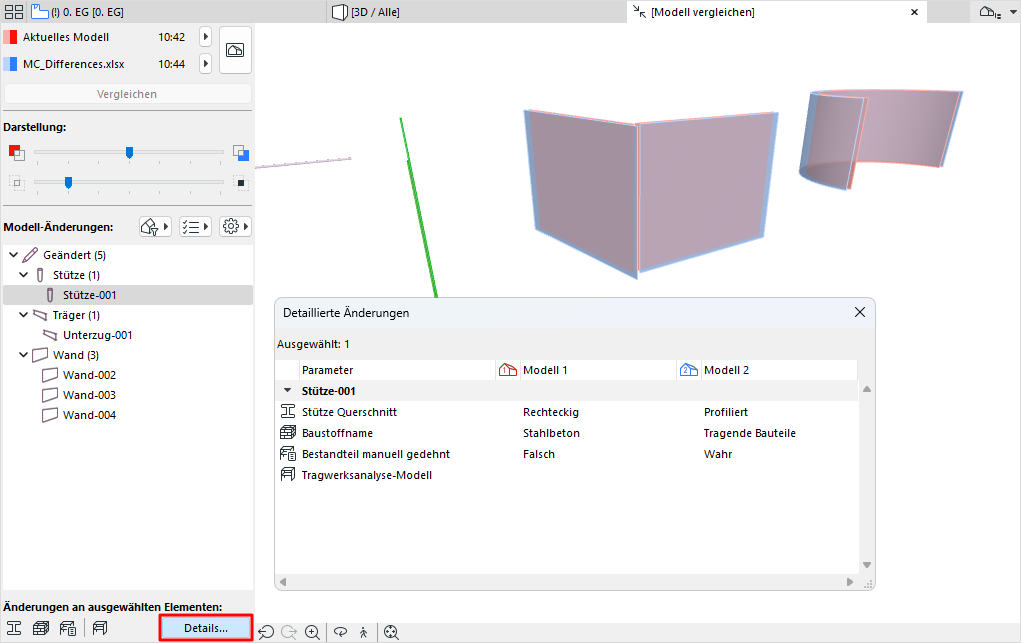Click the column cross-section change icon at the bottom
The height and width of the screenshot is (643, 1021).
(x=14, y=628)
